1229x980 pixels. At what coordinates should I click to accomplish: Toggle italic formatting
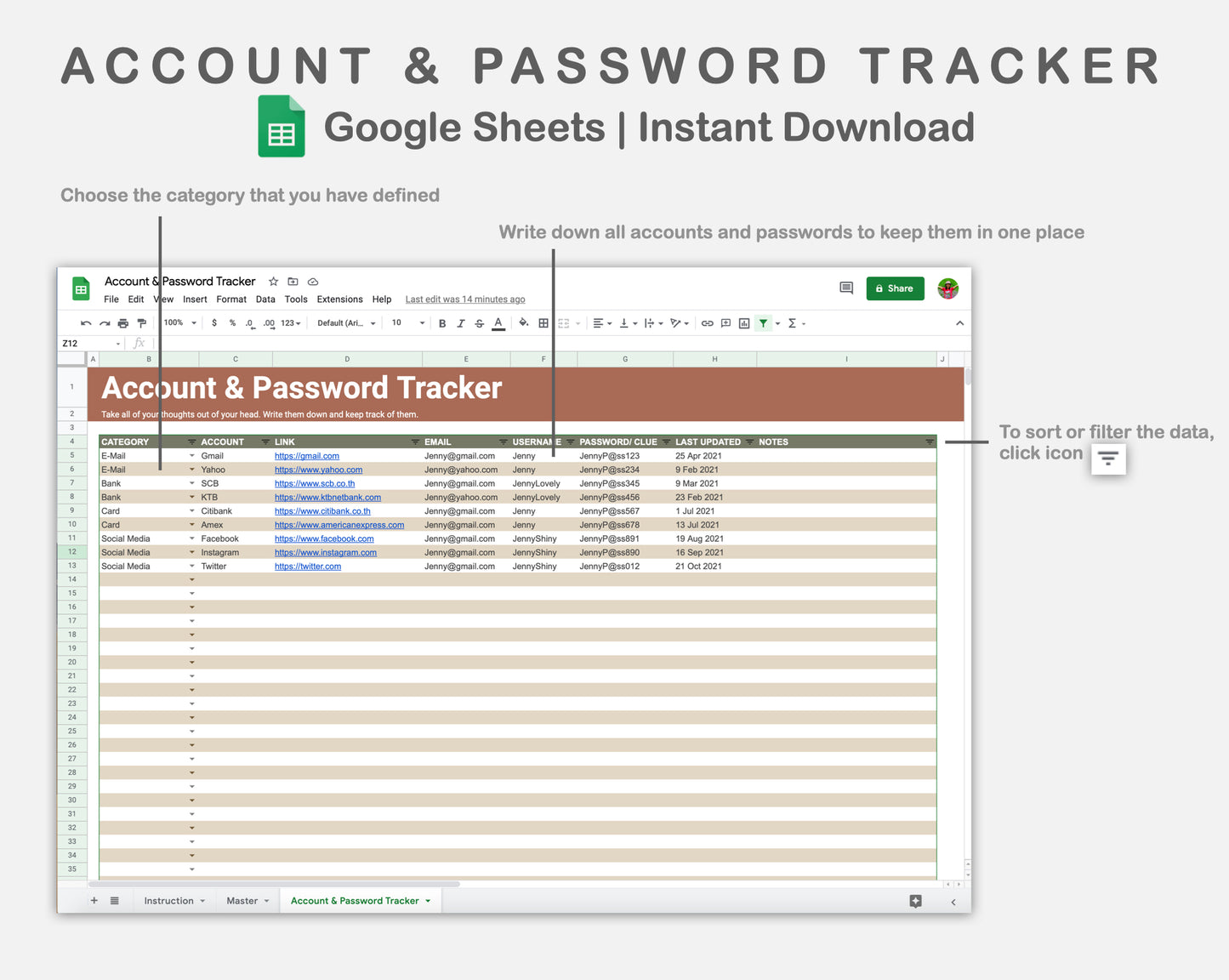coord(460,323)
